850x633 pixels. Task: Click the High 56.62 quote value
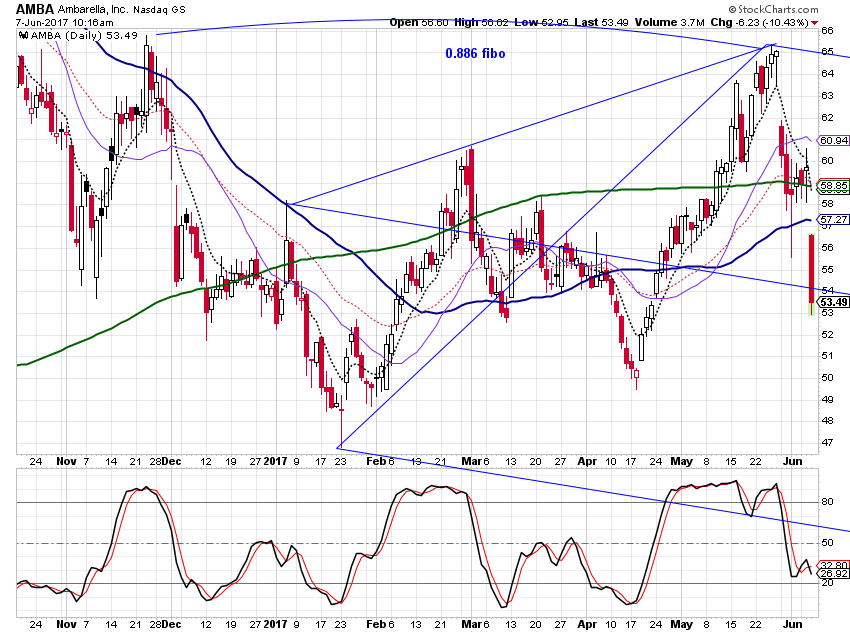coord(481,22)
